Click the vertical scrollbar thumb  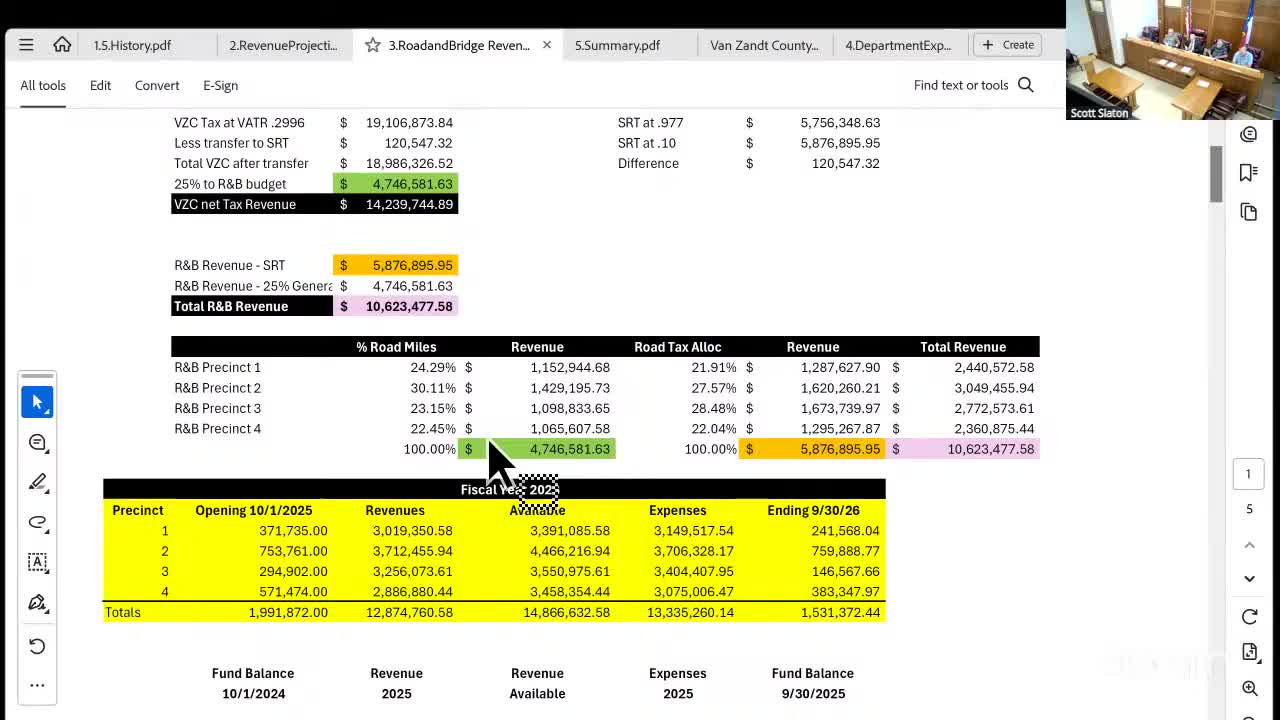(x=1216, y=173)
